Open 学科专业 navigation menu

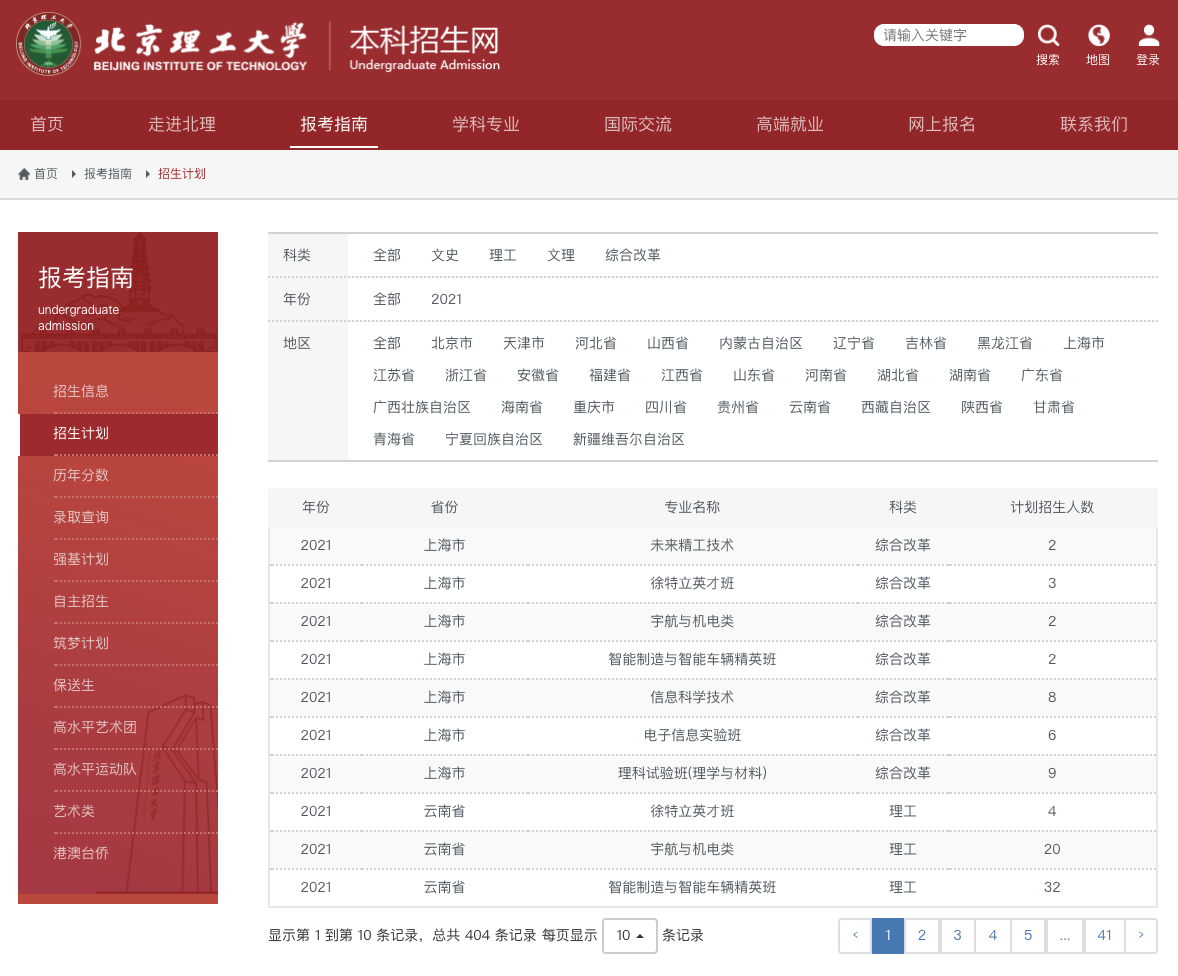point(486,125)
